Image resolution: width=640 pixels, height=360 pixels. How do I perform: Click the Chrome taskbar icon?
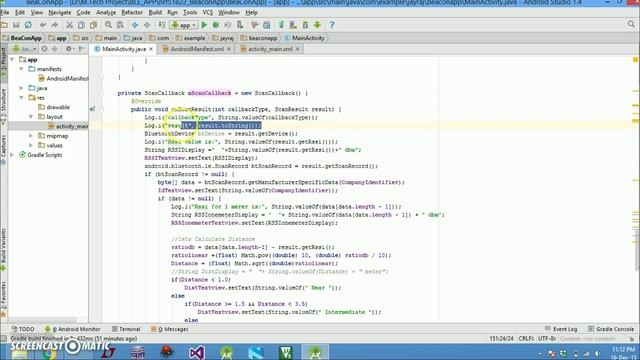tap(48, 353)
